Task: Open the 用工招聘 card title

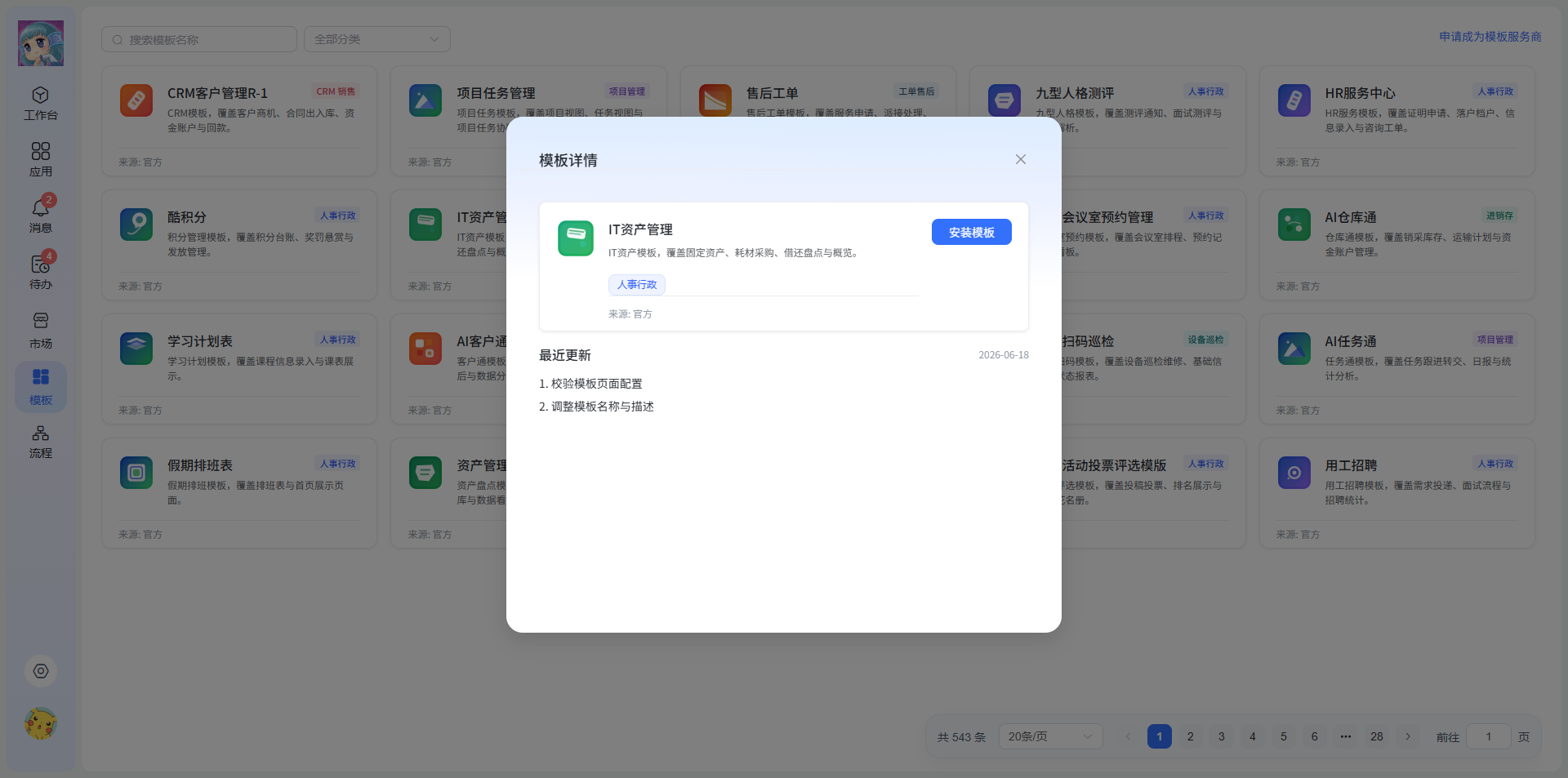Action: pyautogui.click(x=1351, y=465)
